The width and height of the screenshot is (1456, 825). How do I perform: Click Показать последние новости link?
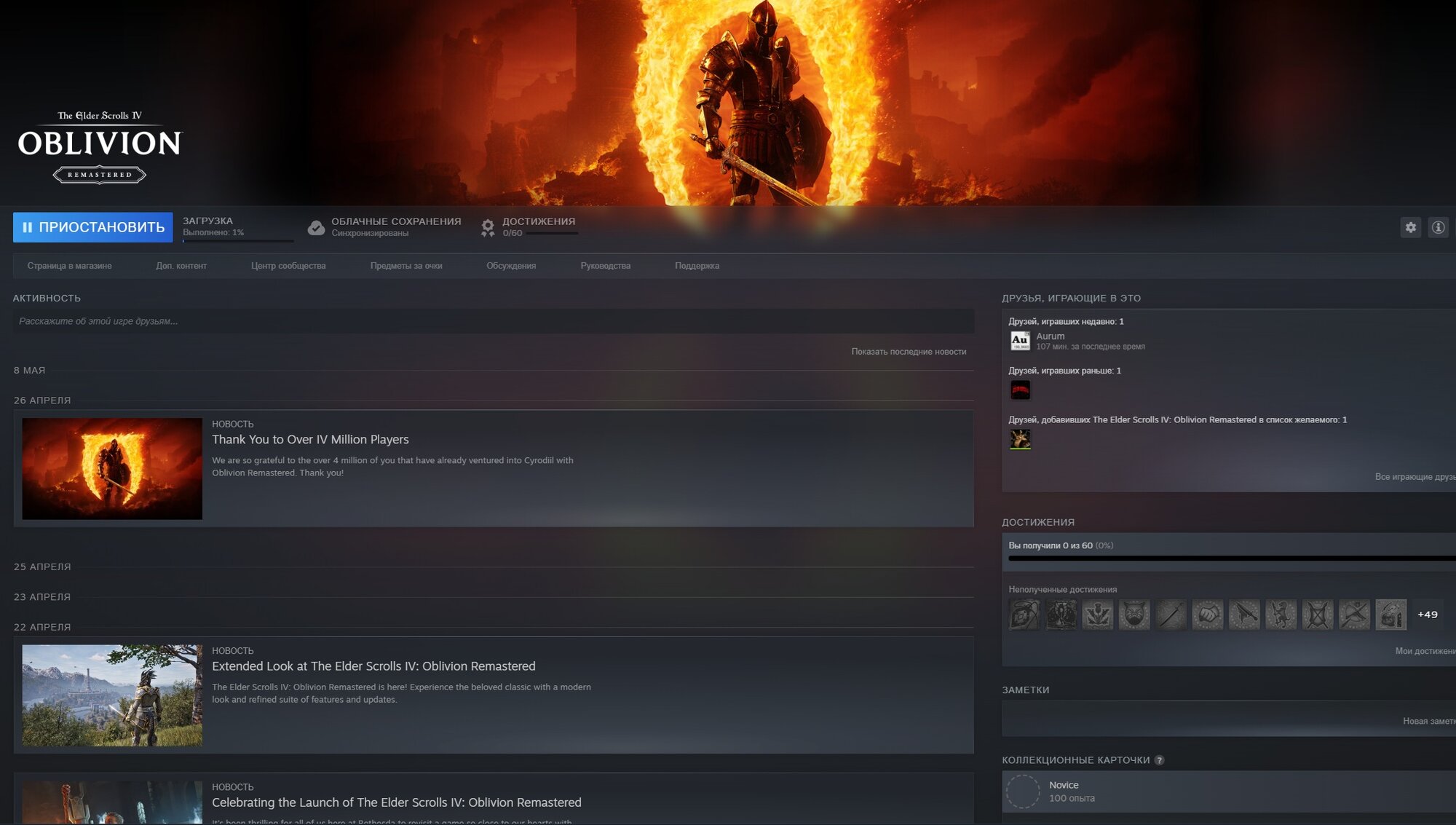[x=909, y=352]
